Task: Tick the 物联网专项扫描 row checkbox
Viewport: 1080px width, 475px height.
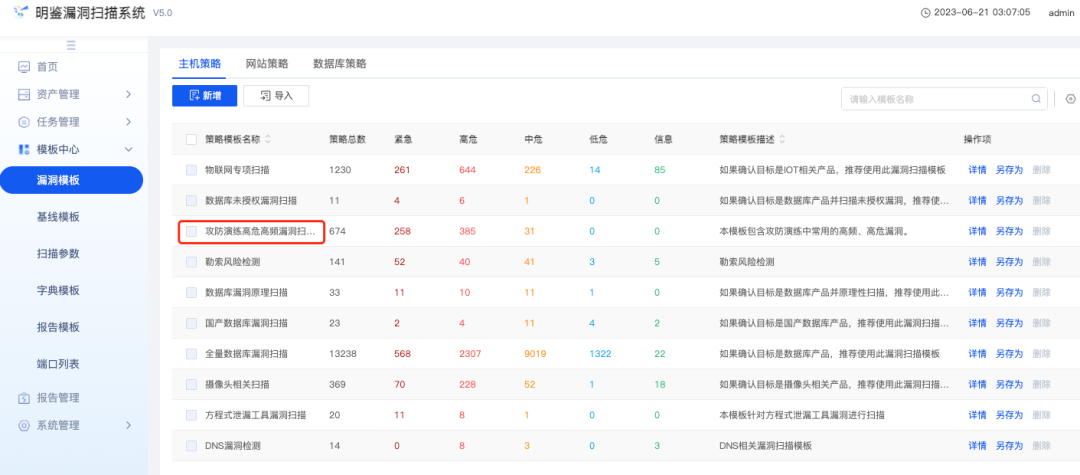Action: 191,170
